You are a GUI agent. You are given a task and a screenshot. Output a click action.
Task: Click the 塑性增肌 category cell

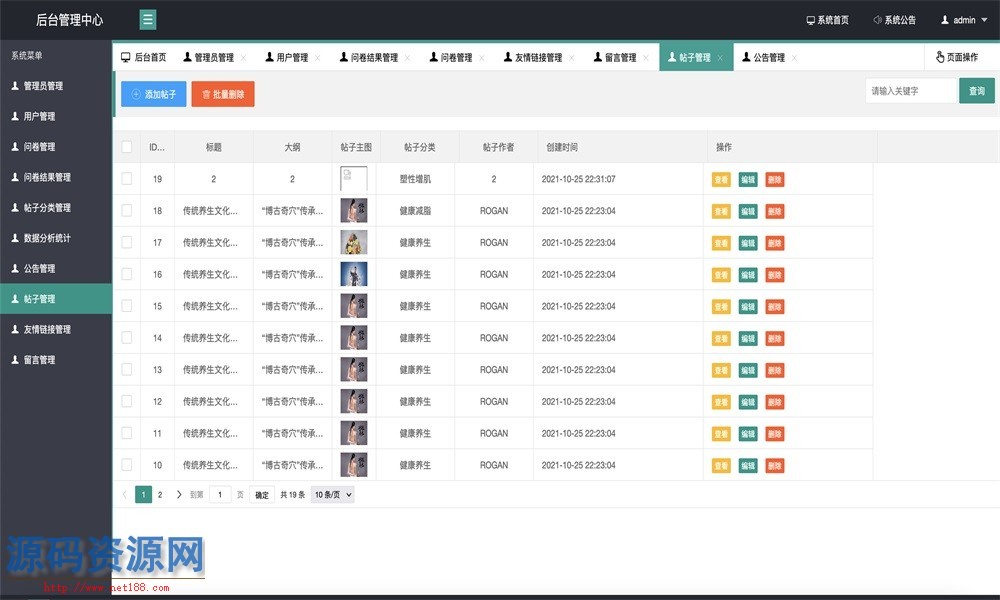[415, 179]
